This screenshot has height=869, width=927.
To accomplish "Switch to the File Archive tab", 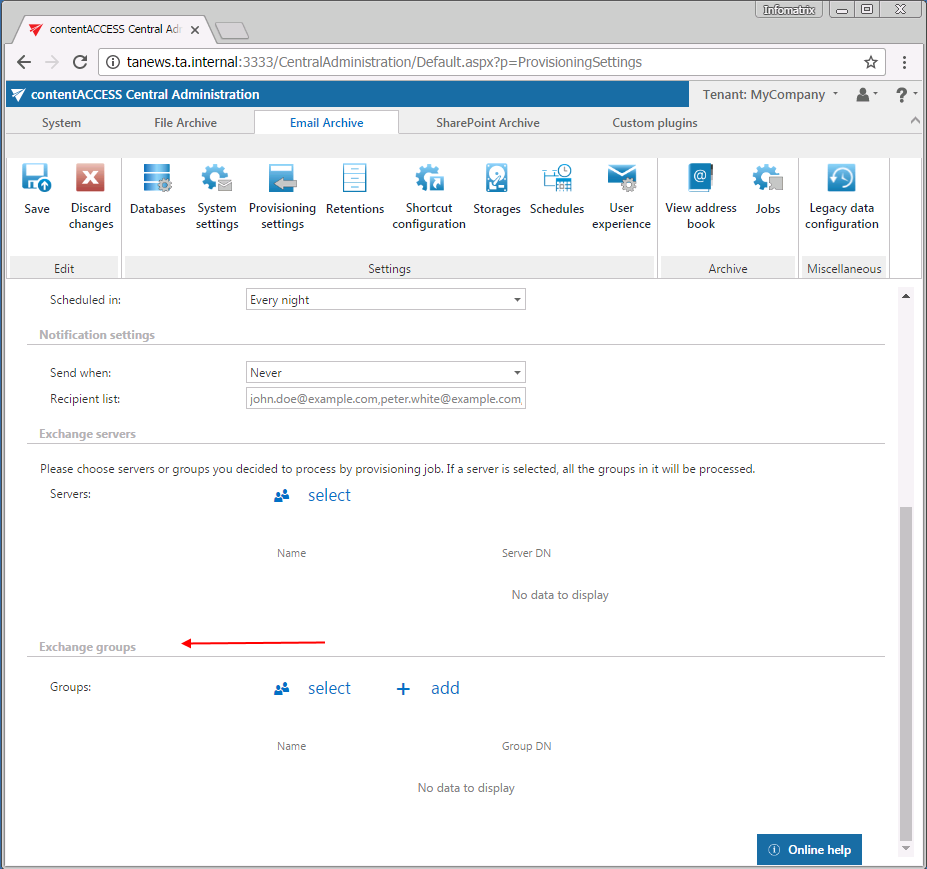I will 185,123.
